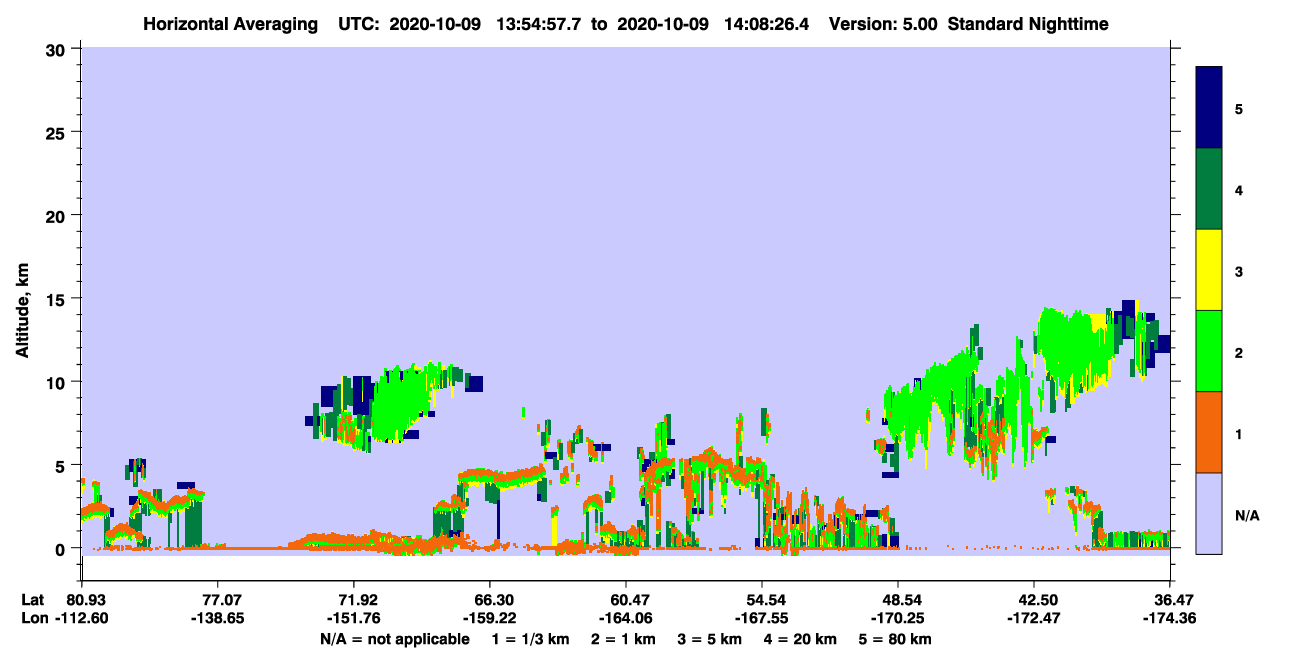Click the yellow colorbar segment labeled 3
Screen dimensions: 1300x667
click(x=1209, y=270)
